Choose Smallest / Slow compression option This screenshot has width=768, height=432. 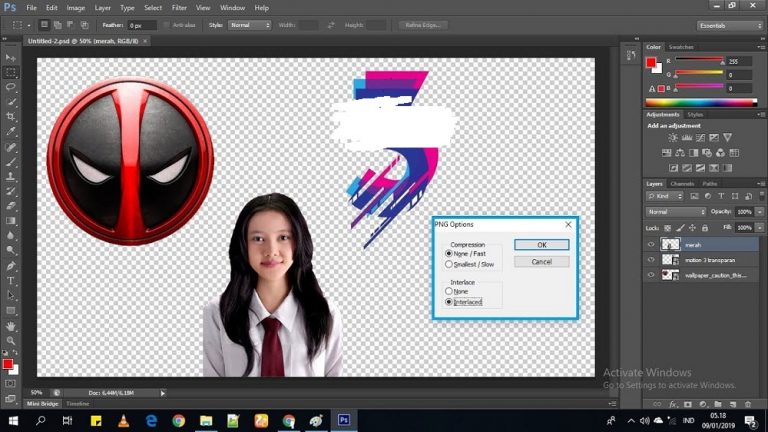pyautogui.click(x=449, y=265)
